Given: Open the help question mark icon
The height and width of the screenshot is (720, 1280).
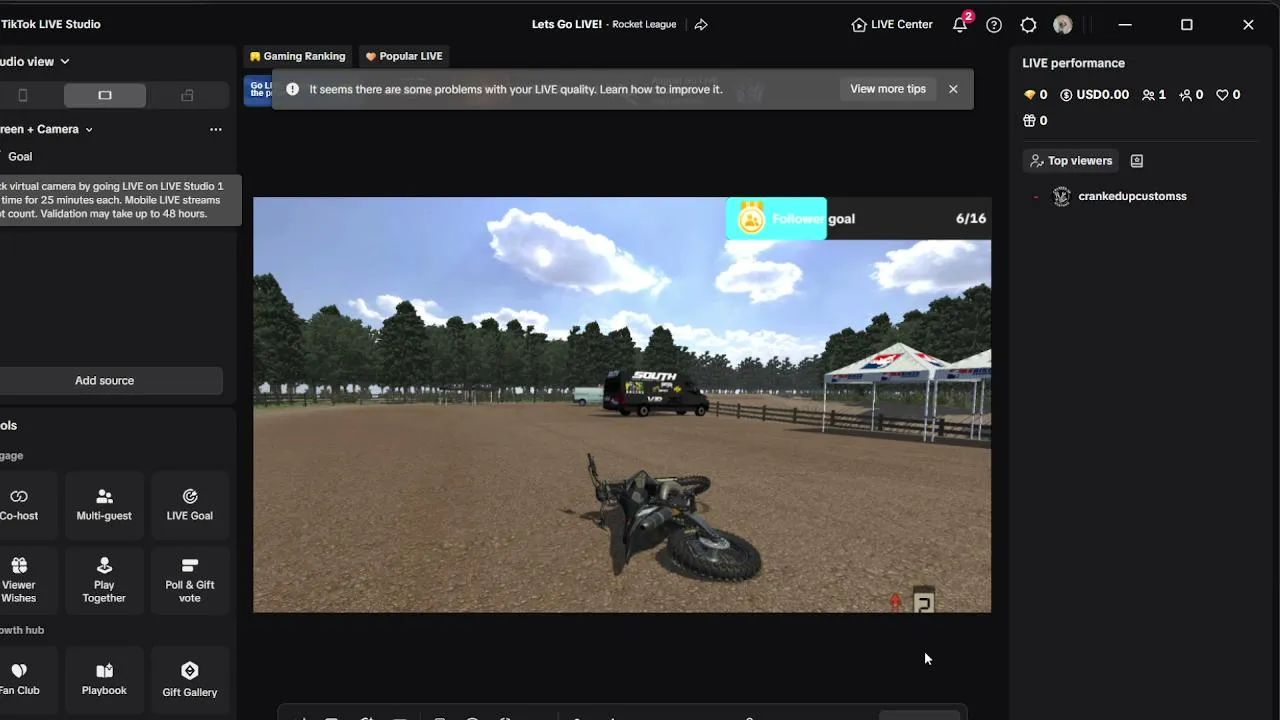Looking at the screenshot, I should [x=994, y=25].
